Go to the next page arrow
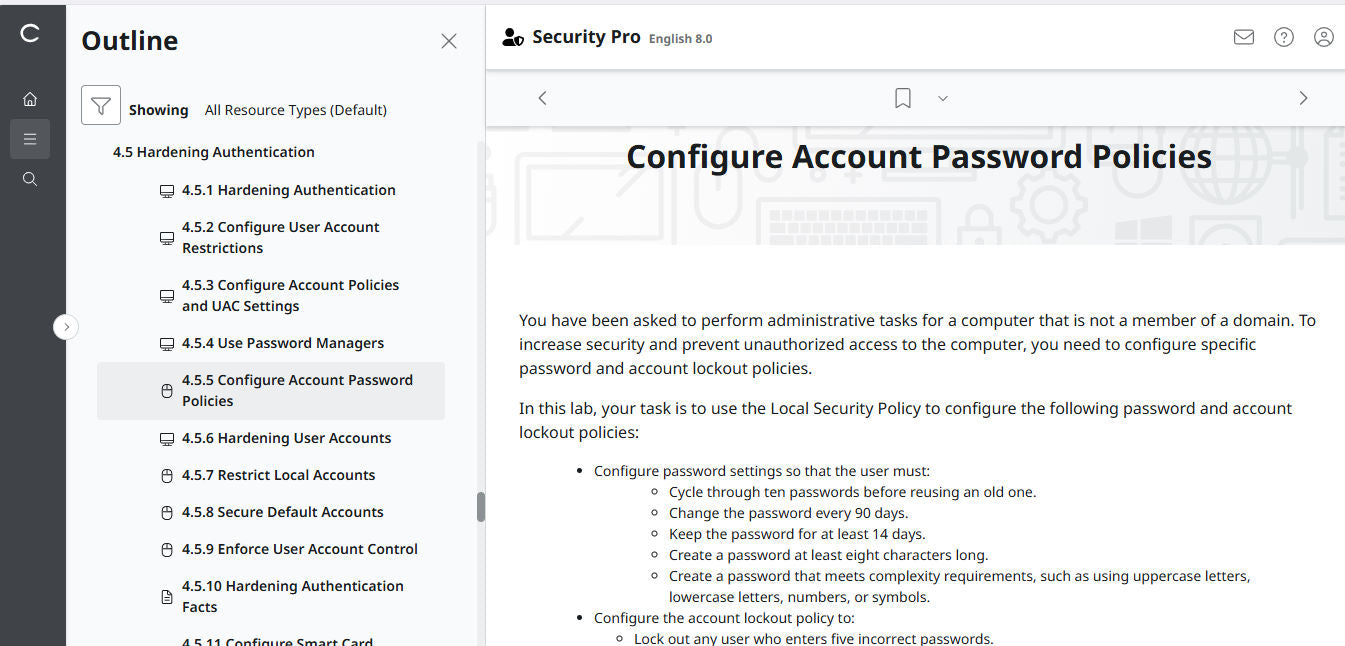Screen dimensions: 1345x646 click(1302, 98)
